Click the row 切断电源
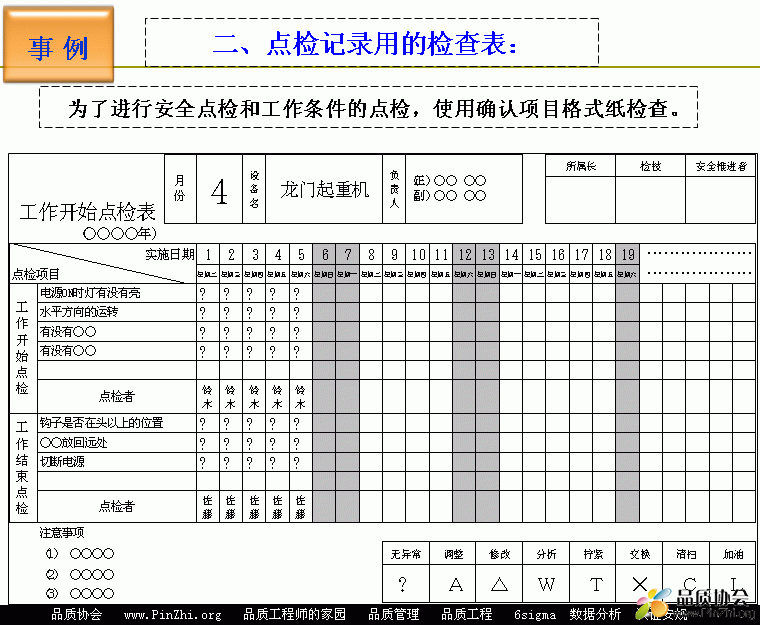 (117, 462)
